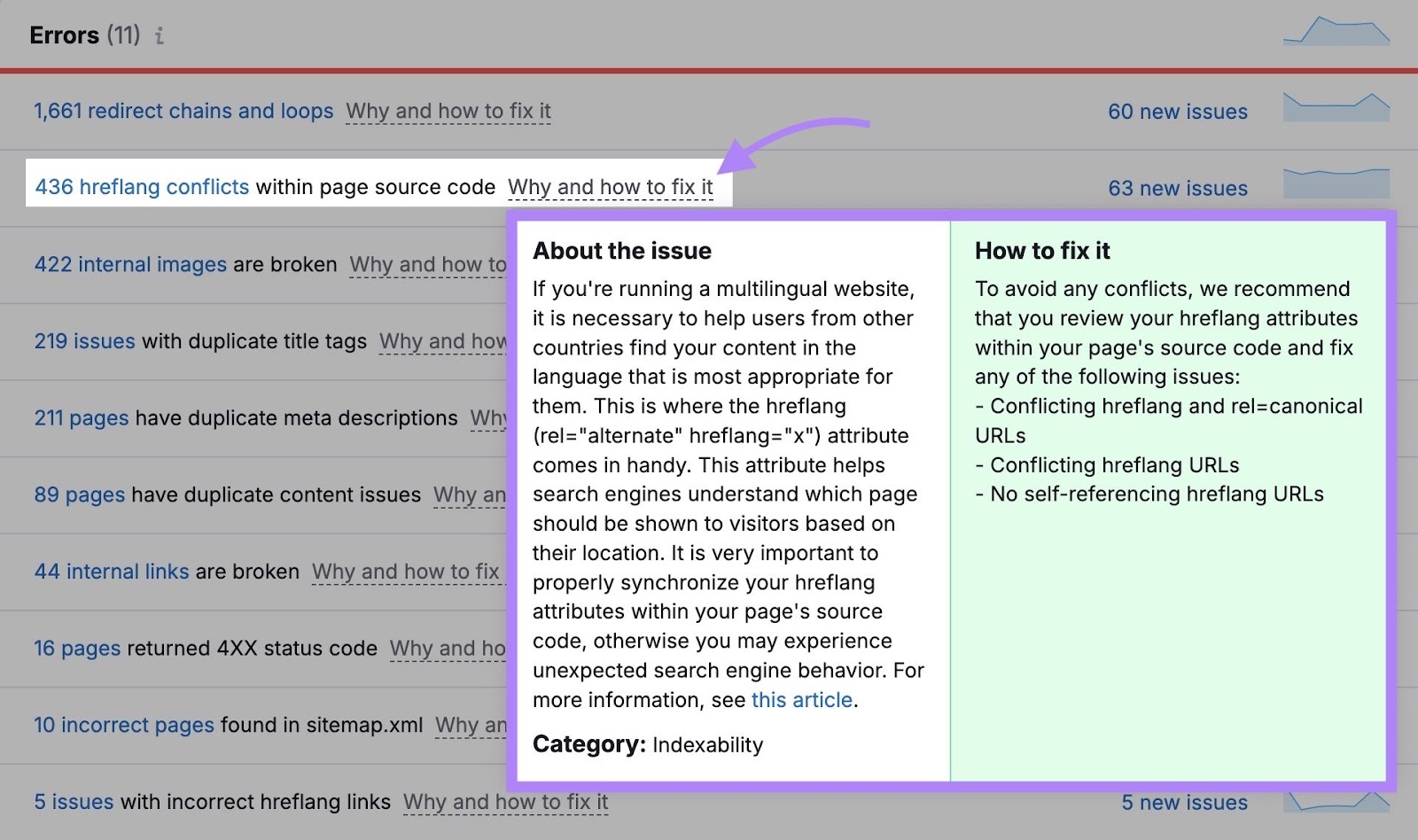The height and width of the screenshot is (840, 1418).
Task: Open the 44 internal links broken link
Action: point(112,572)
